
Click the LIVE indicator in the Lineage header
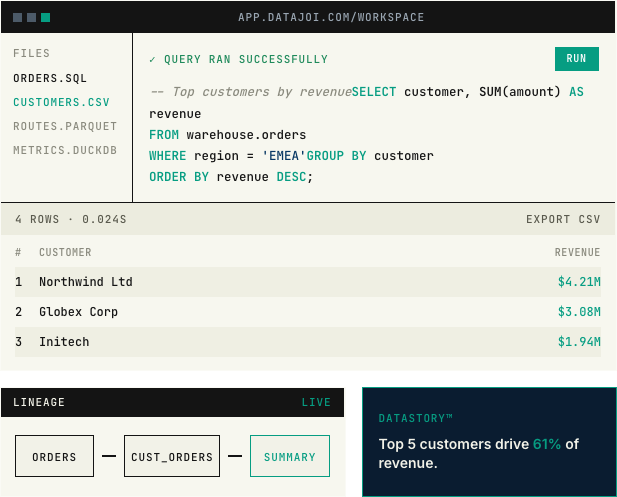(316, 402)
